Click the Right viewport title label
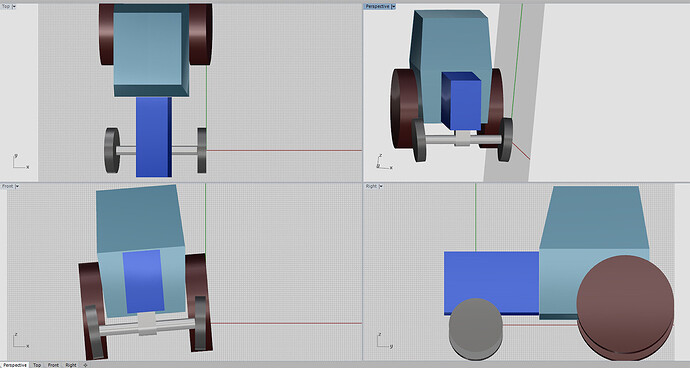 tap(371, 186)
